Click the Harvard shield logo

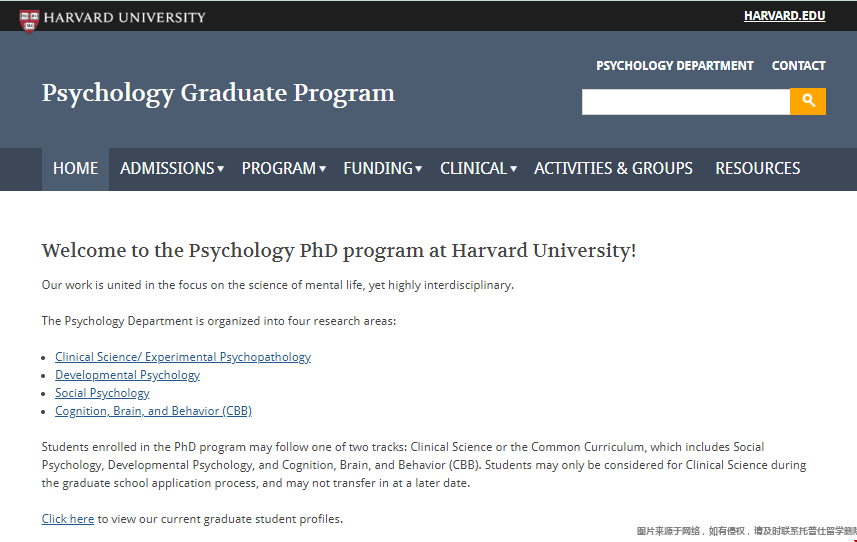pyautogui.click(x=29, y=21)
